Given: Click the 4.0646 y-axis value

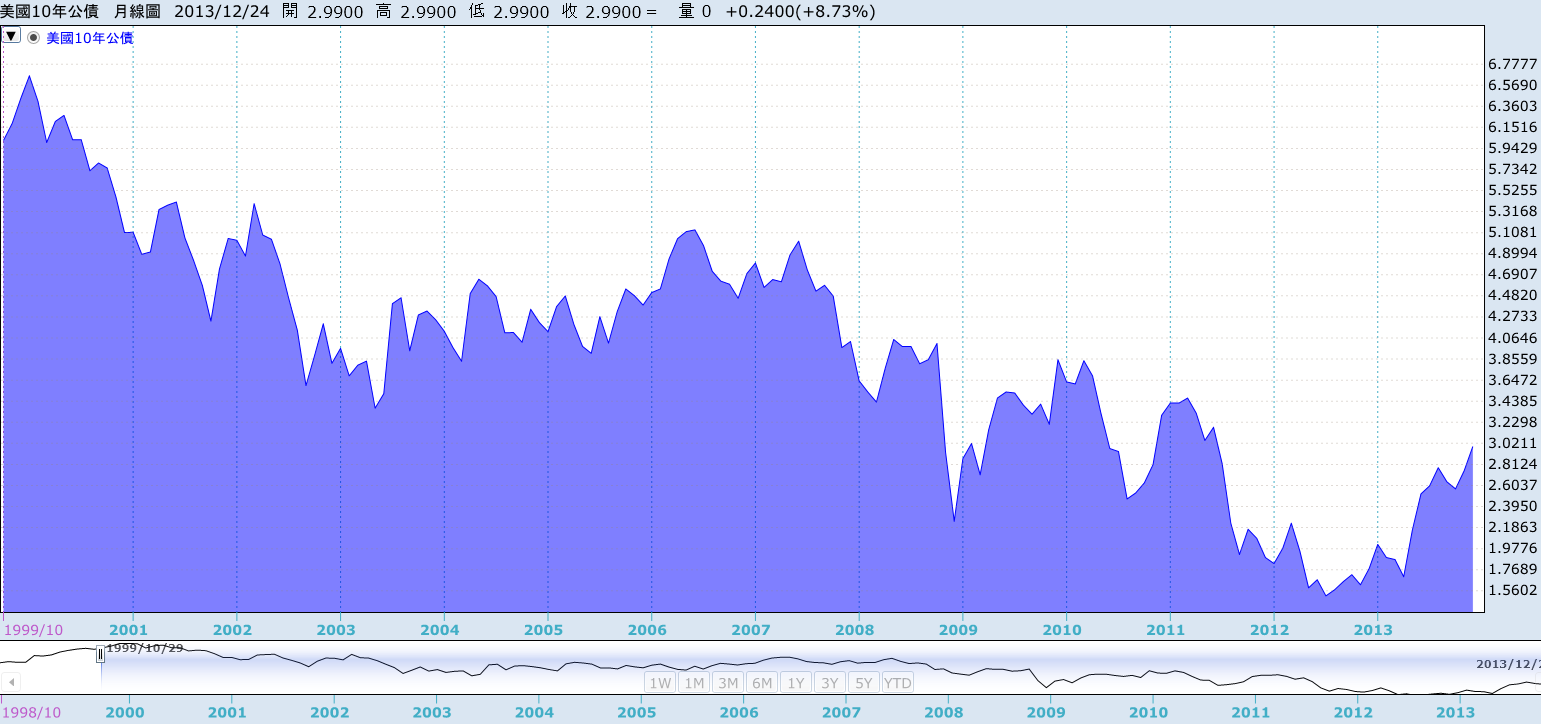Looking at the screenshot, I should tap(1512, 338).
